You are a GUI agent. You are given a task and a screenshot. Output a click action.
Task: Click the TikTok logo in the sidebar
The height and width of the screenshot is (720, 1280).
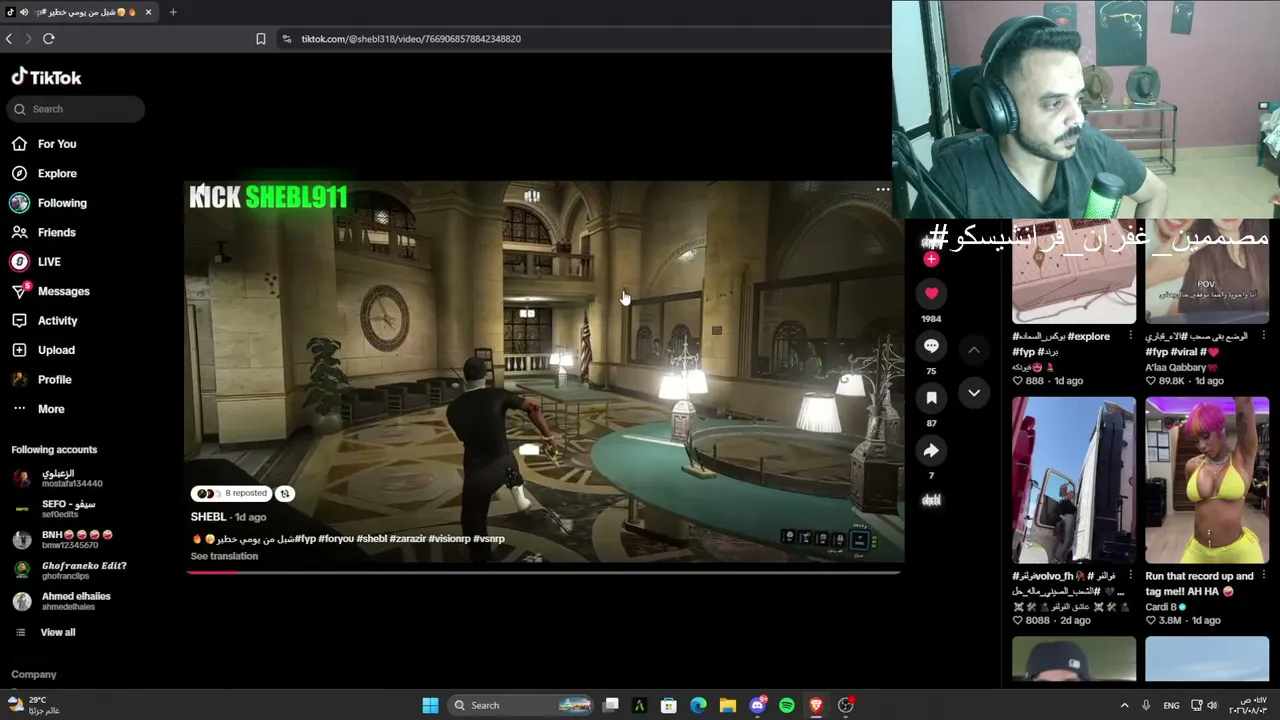(46, 77)
